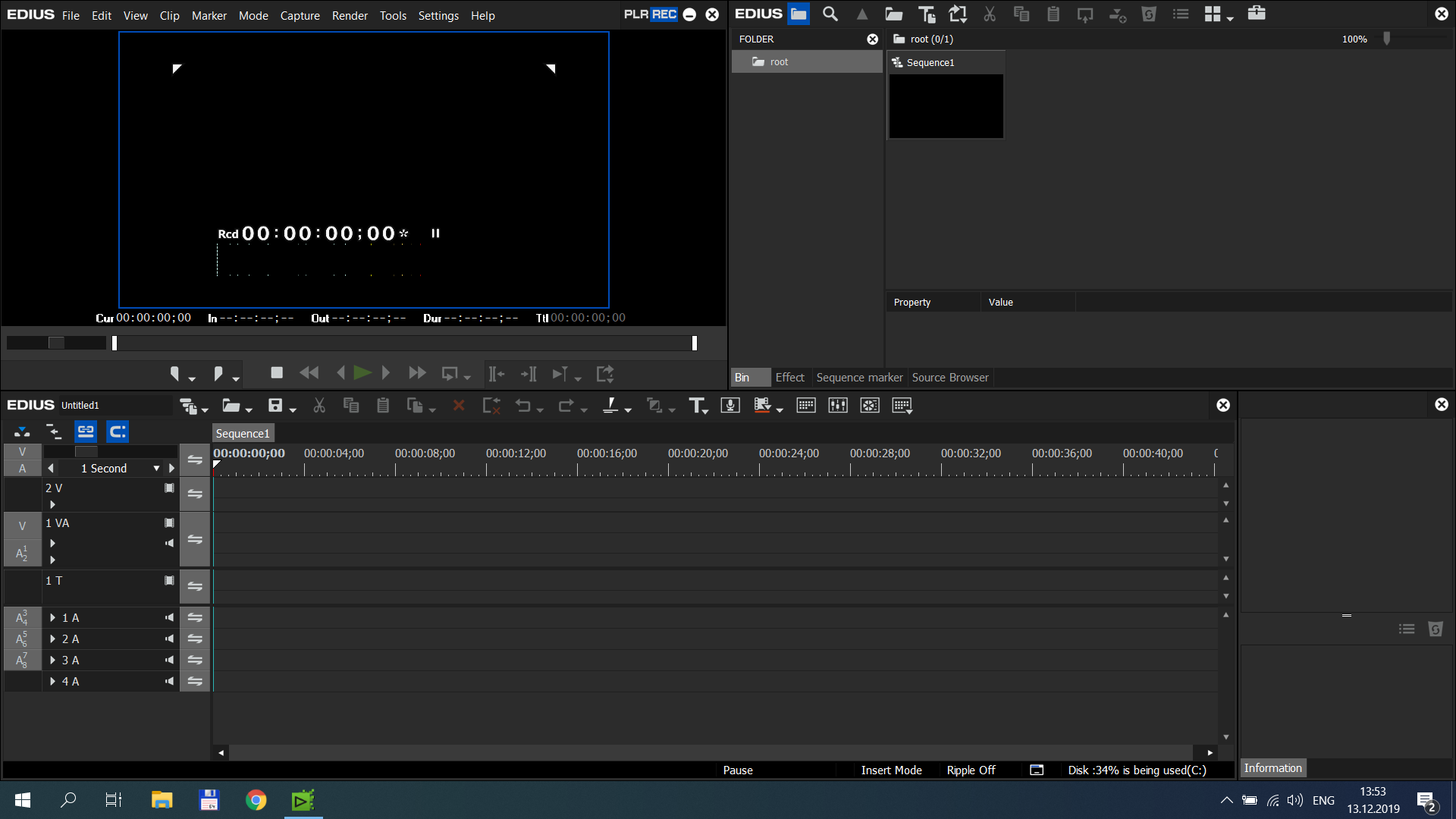
Task: Switch to the Effect tab
Action: [x=789, y=378]
